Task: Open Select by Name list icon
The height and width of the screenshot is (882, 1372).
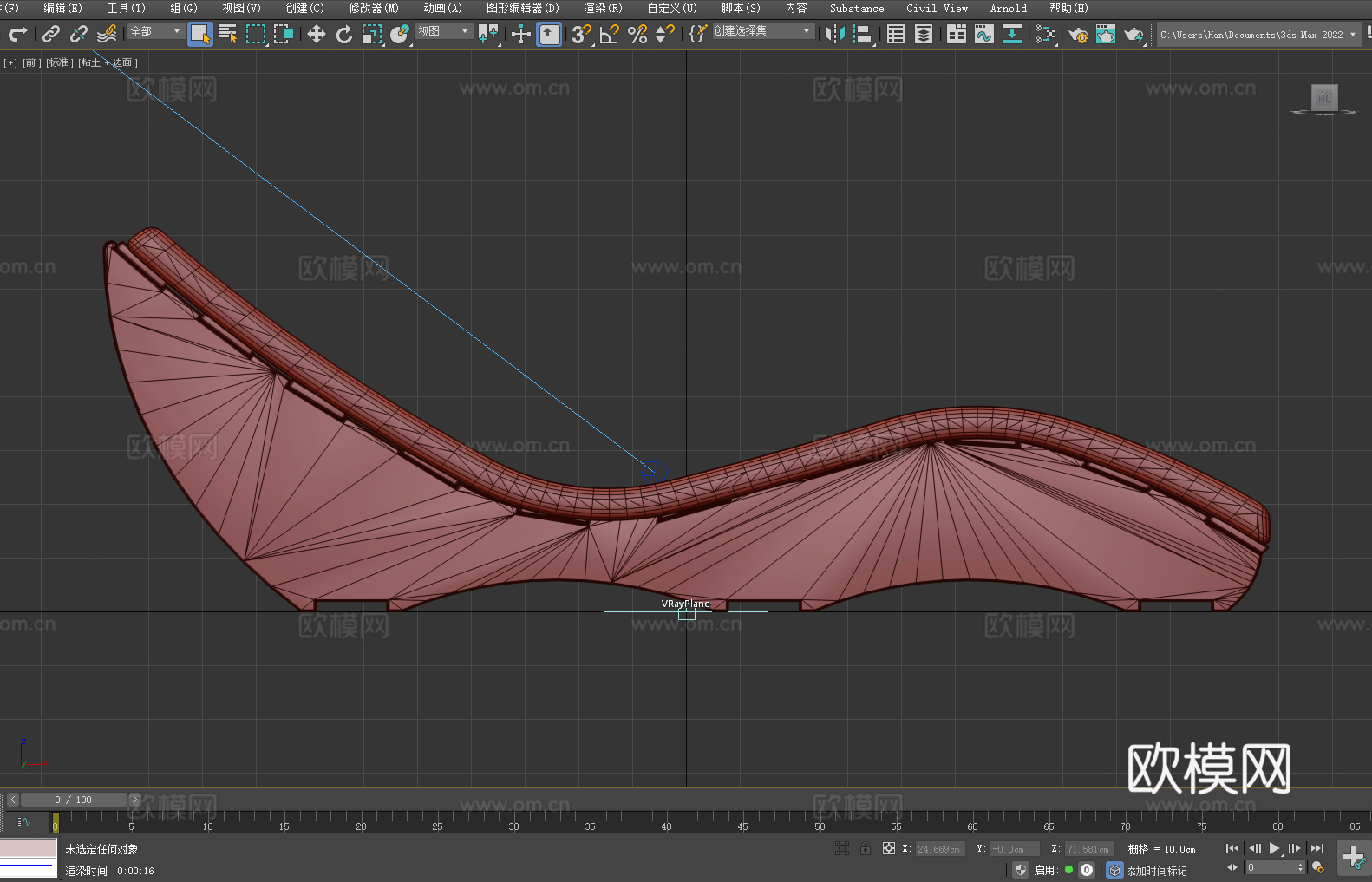Action: 228,34
